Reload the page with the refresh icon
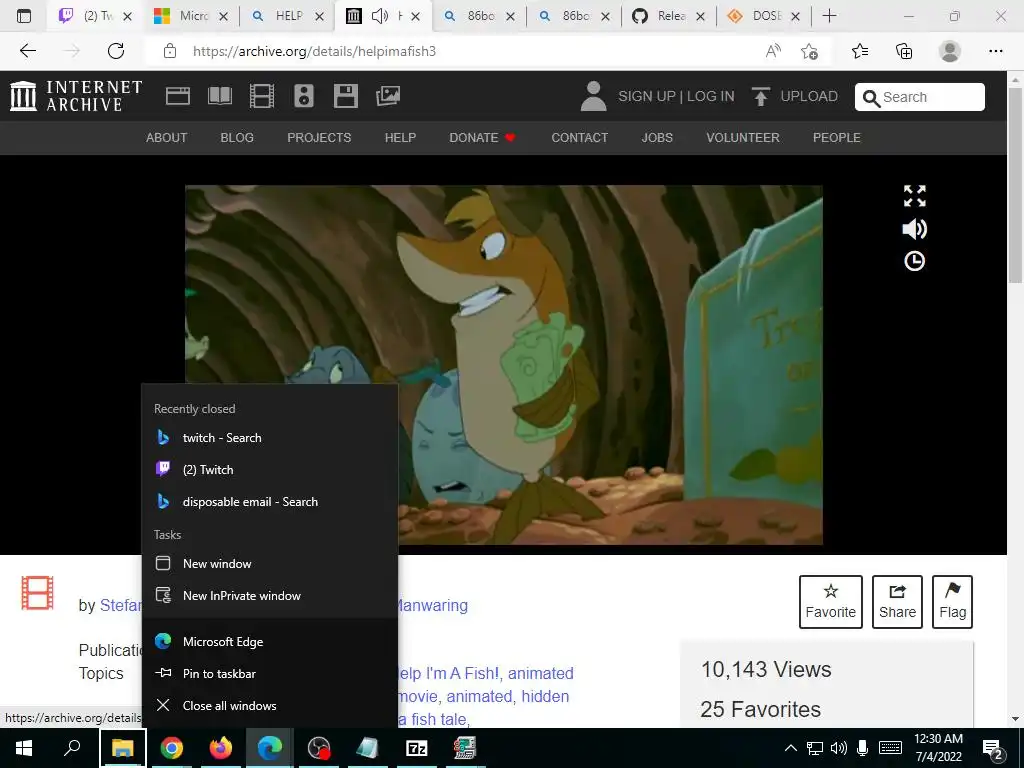 (116, 51)
